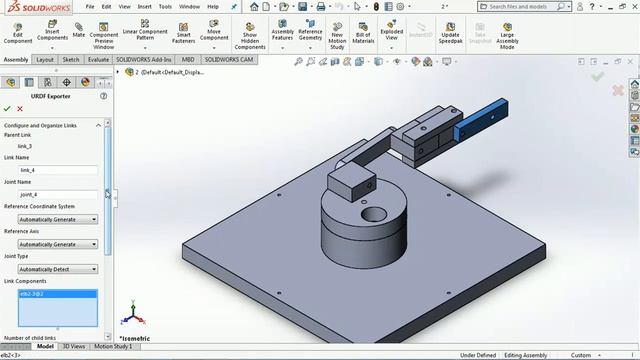Select Move Component tool
This screenshot has height=360, width=640.
214,30
